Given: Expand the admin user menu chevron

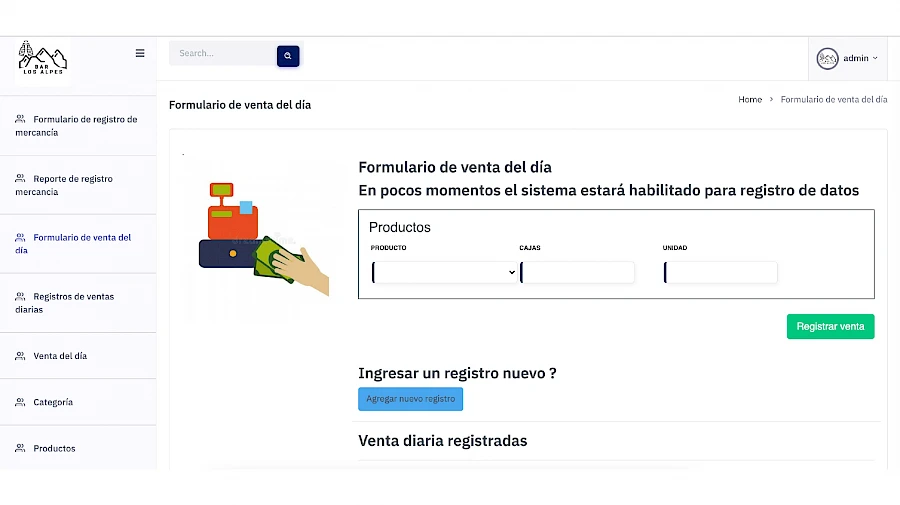Looking at the screenshot, I should pos(875,58).
